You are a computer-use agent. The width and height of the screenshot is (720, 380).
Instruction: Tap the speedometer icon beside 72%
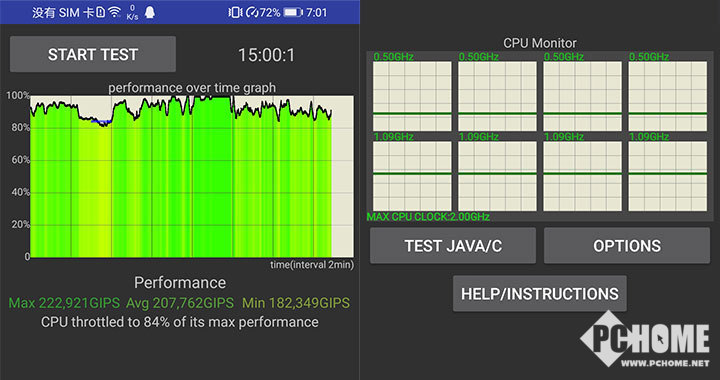(x=252, y=12)
